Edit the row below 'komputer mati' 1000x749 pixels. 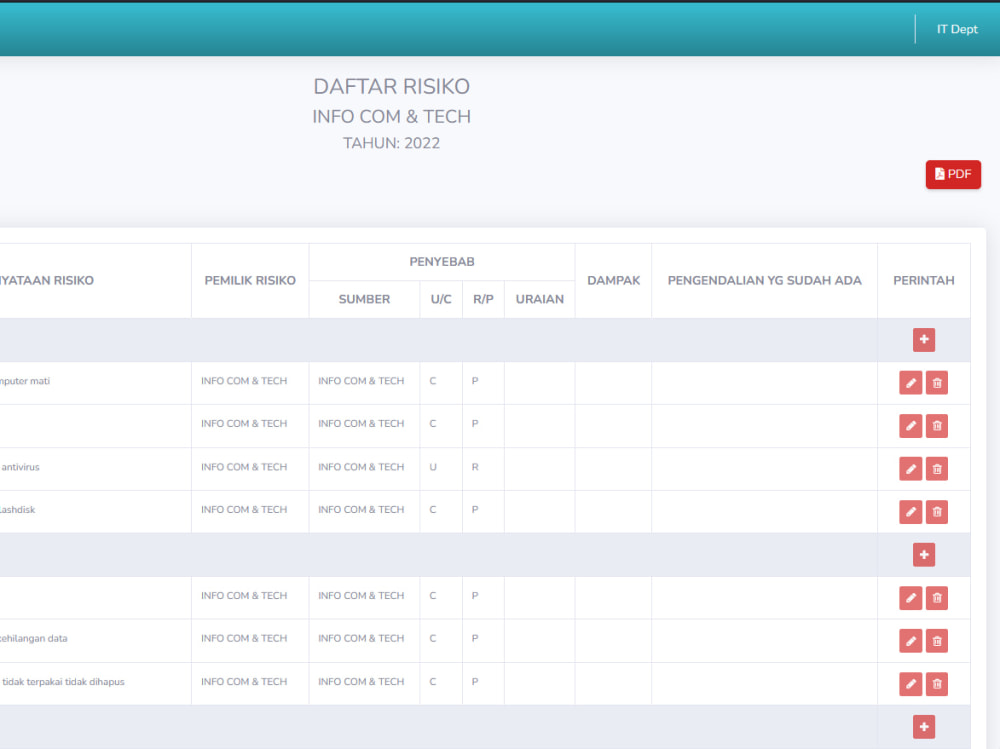pyautogui.click(x=911, y=426)
